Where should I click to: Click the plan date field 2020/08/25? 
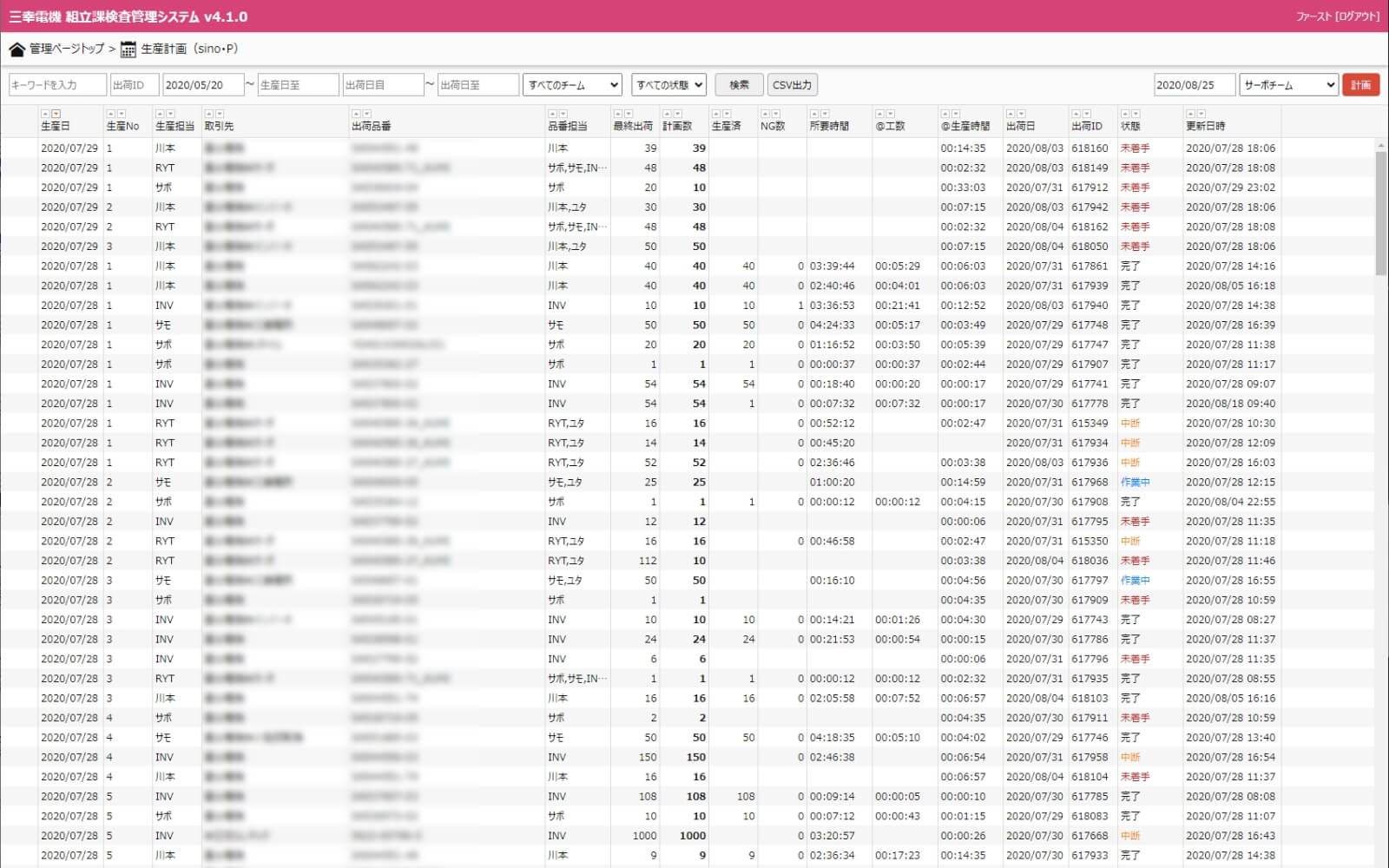[1195, 84]
